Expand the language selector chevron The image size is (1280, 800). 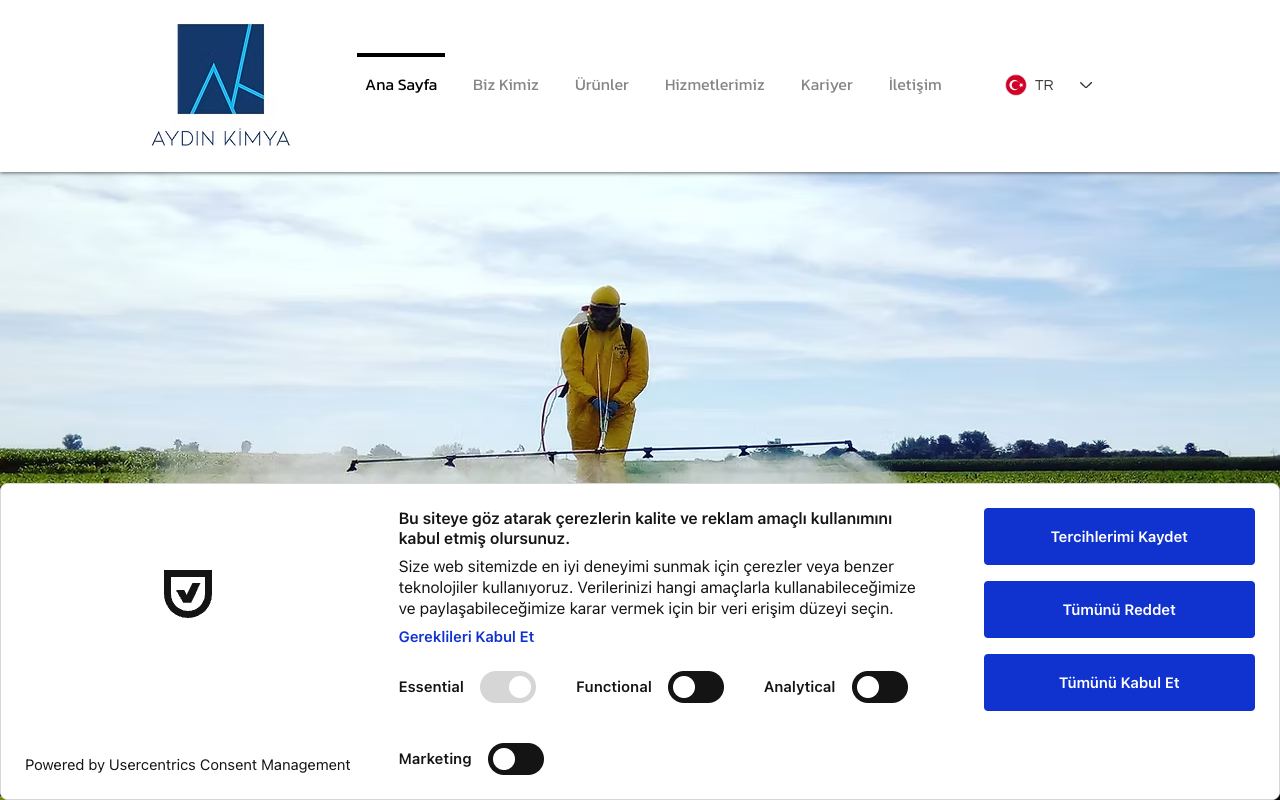[x=1086, y=85]
